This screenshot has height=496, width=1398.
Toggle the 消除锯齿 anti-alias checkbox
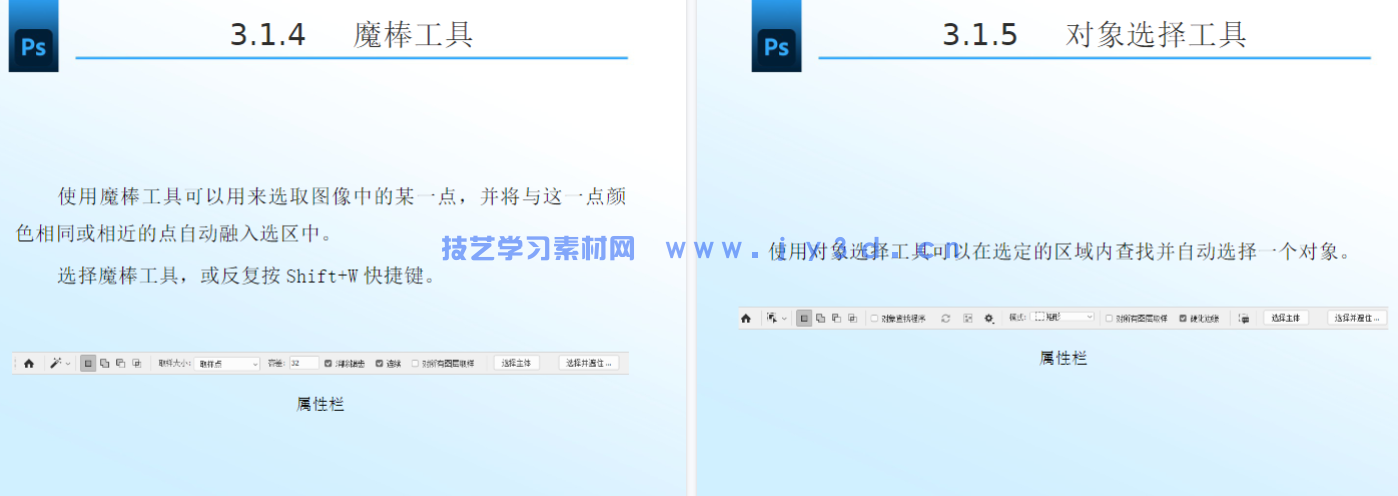329,364
